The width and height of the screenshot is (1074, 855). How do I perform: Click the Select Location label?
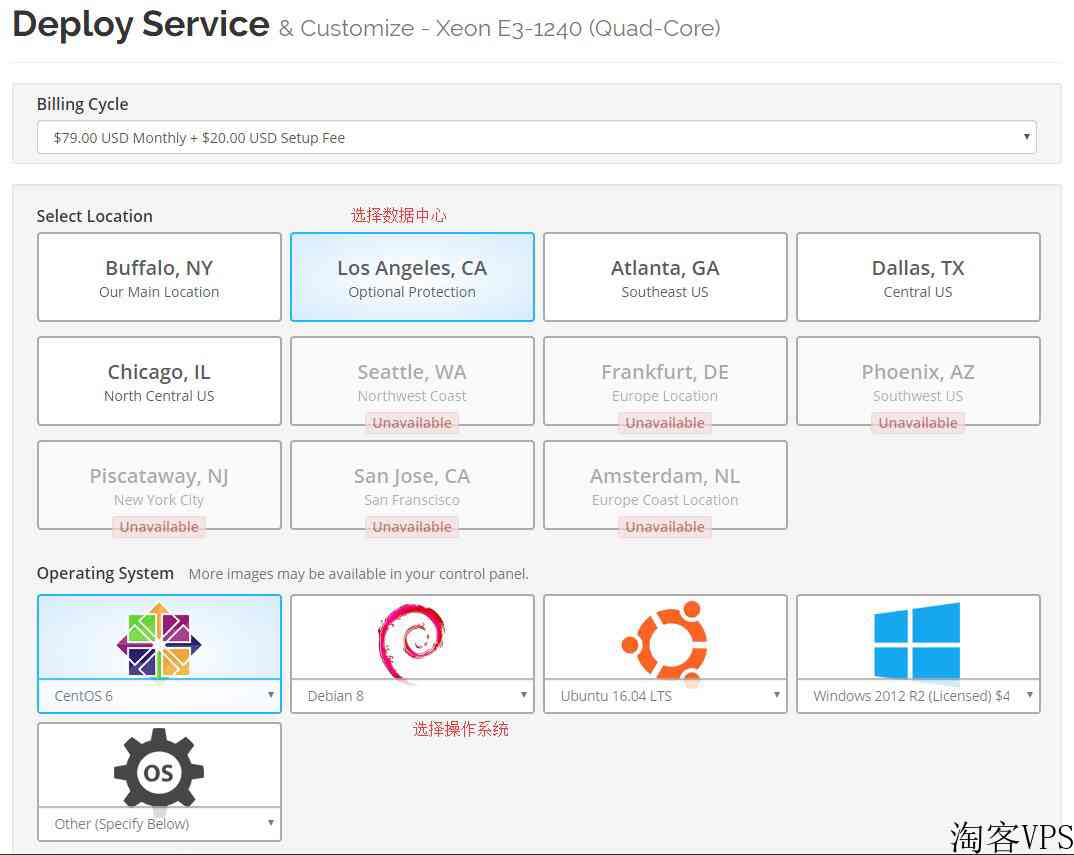pos(95,216)
